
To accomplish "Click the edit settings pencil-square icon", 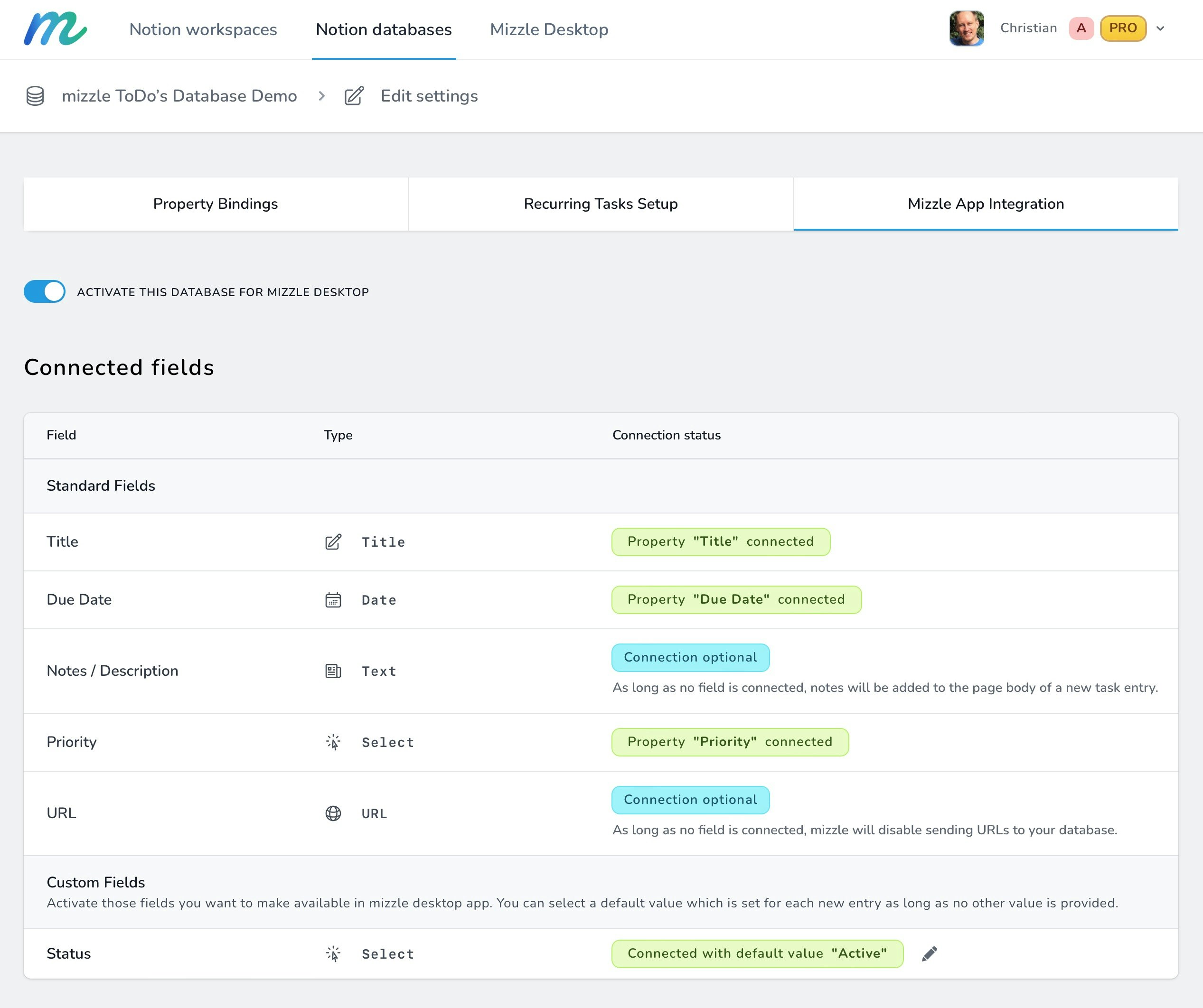I will click(x=354, y=96).
